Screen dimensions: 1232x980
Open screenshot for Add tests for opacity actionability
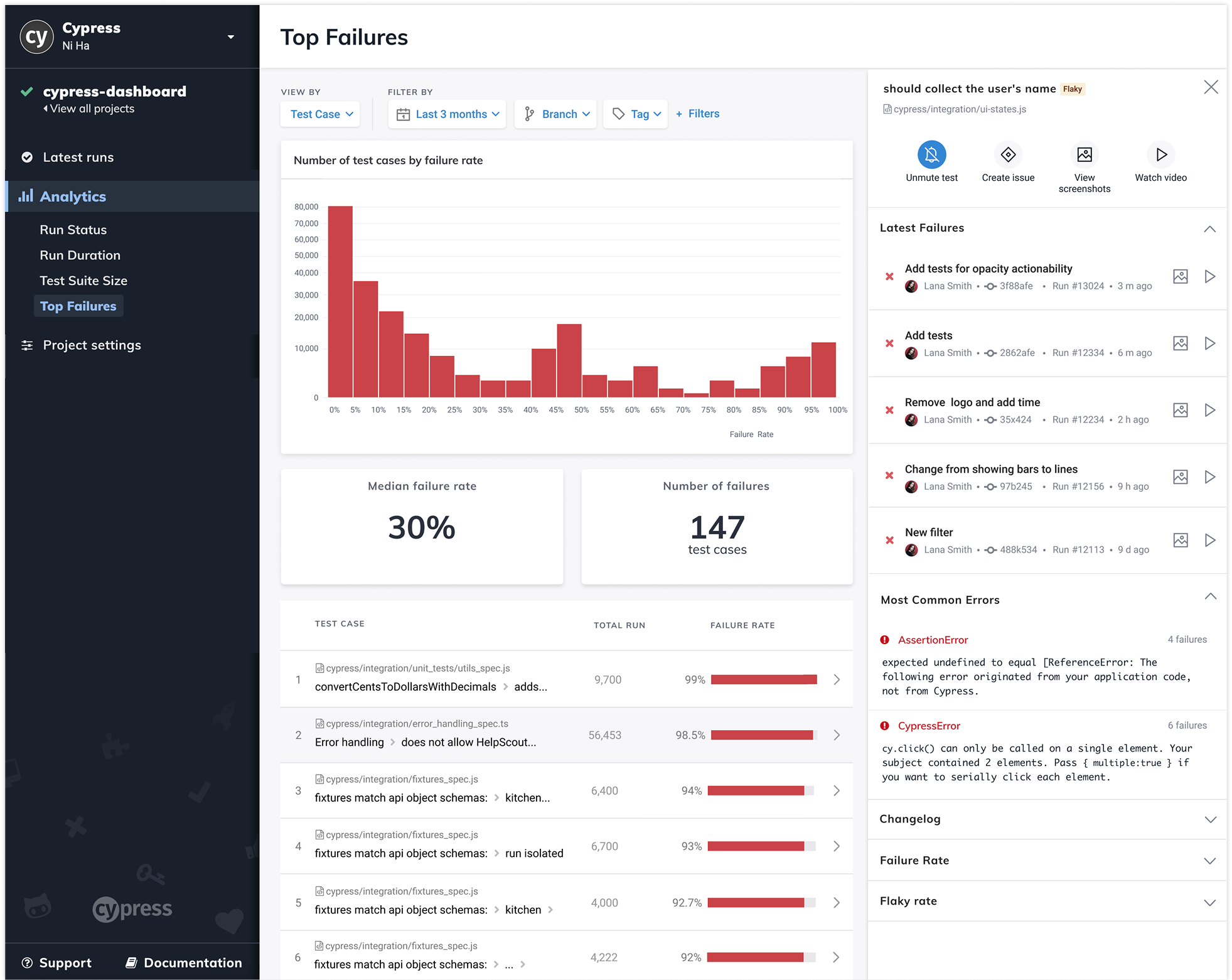click(1180, 277)
